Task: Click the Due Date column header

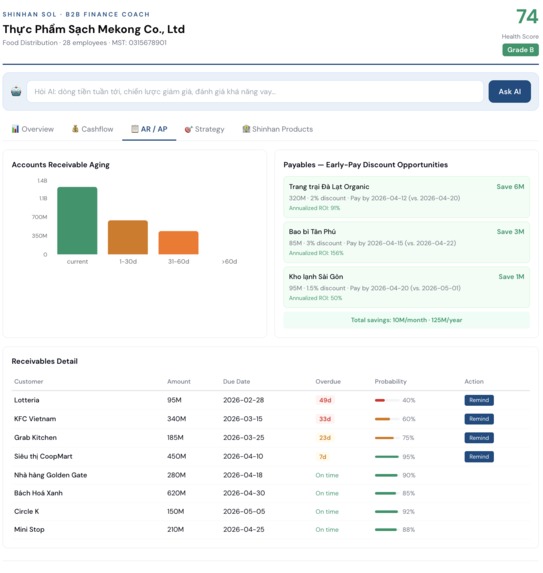Action: (236, 382)
